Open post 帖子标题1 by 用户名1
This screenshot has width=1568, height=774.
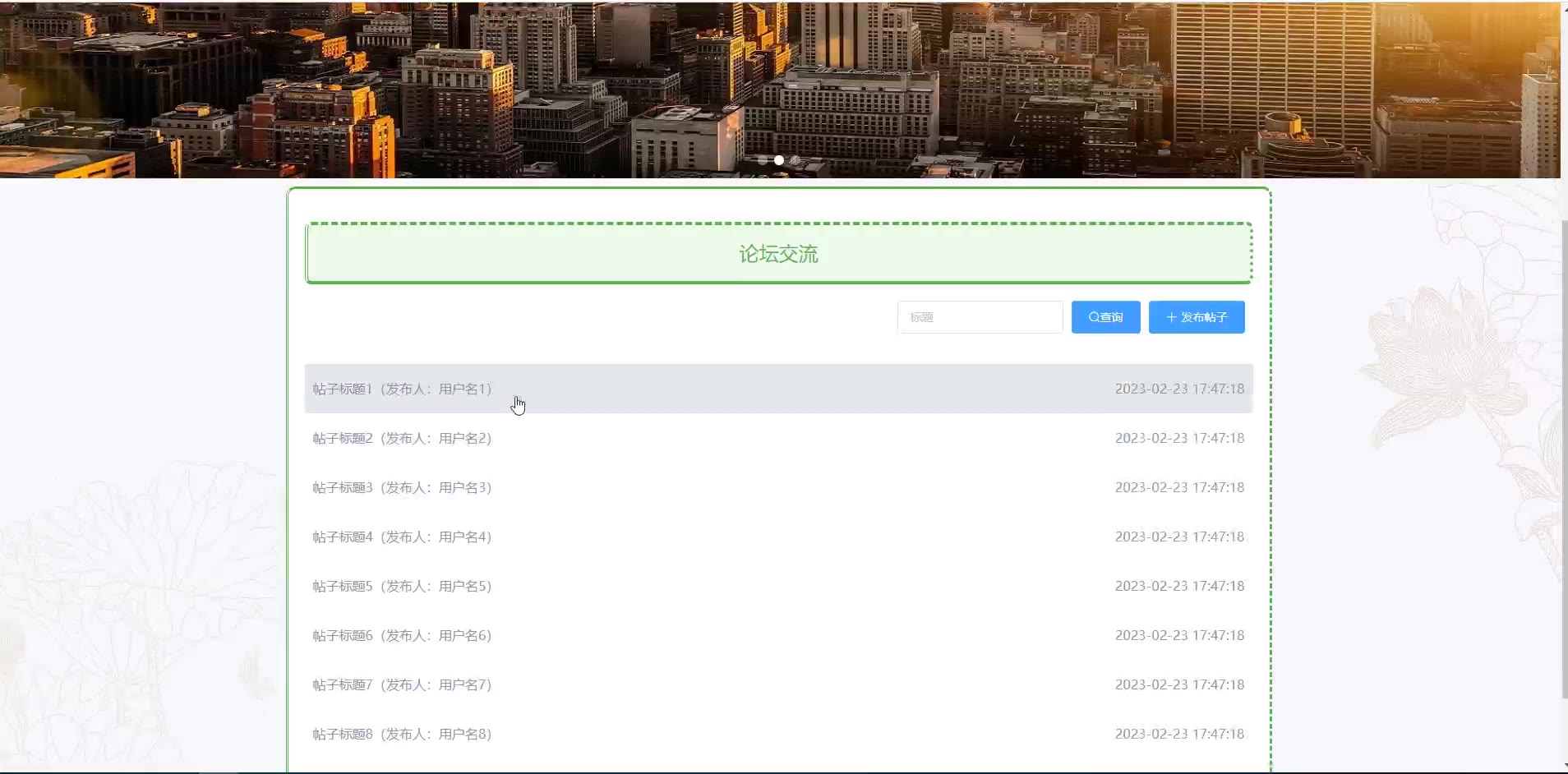tap(778, 389)
